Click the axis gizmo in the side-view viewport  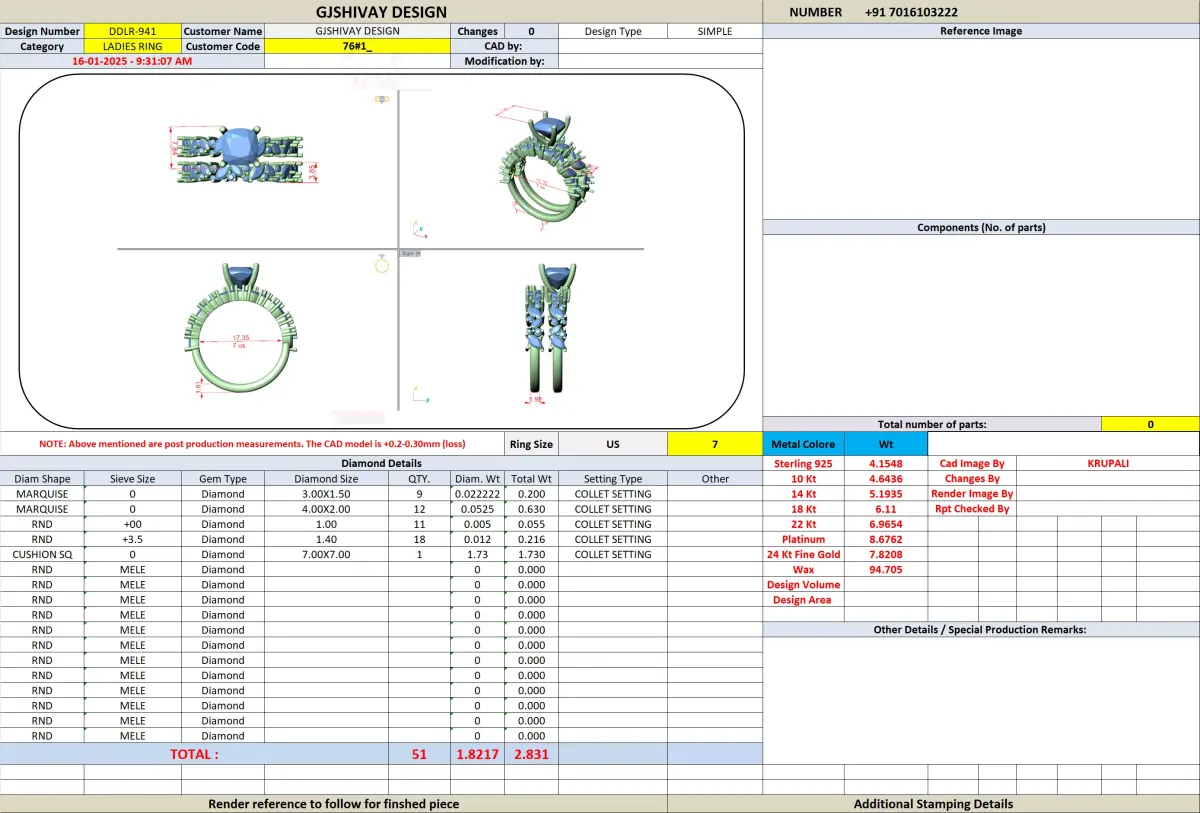[x=421, y=396]
